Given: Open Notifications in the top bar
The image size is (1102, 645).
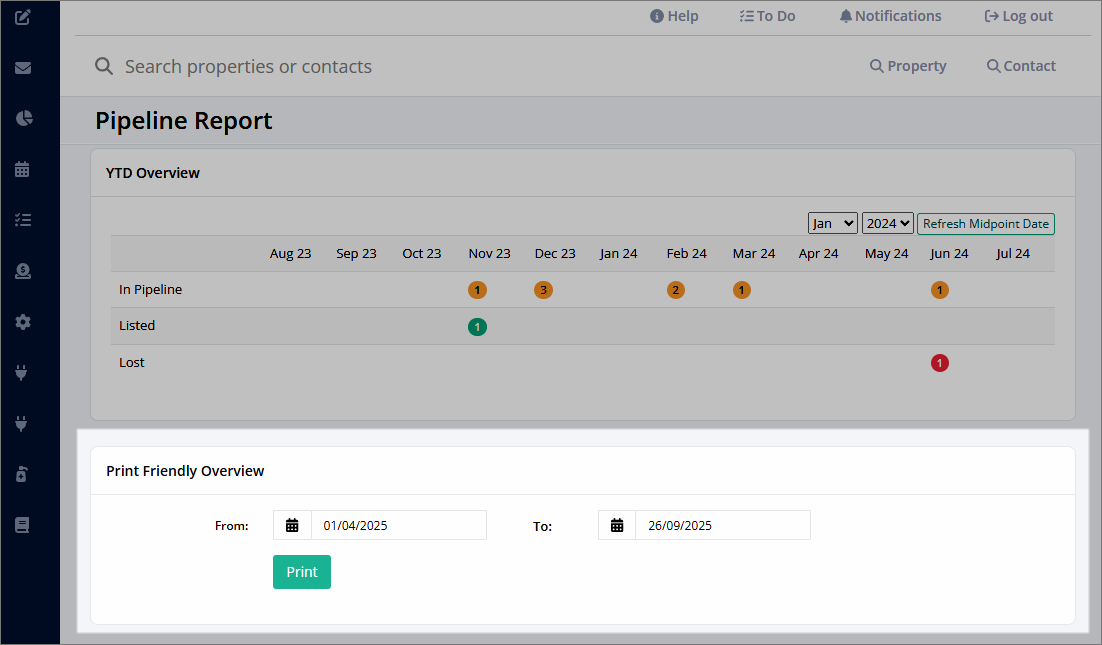Looking at the screenshot, I should (x=890, y=16).
